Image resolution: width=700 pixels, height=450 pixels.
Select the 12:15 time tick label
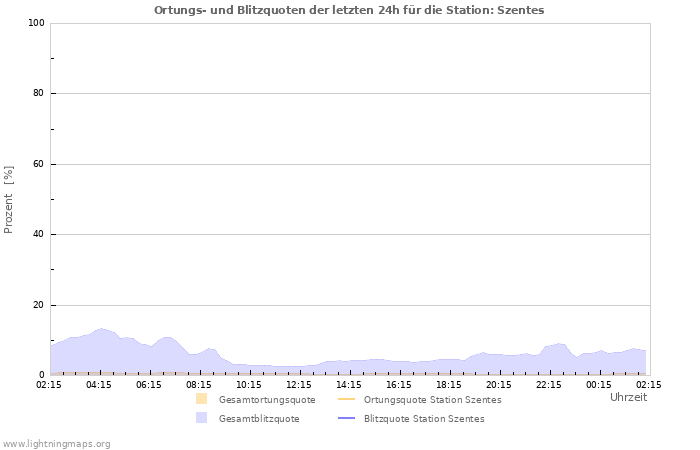[x=299, y=384]
